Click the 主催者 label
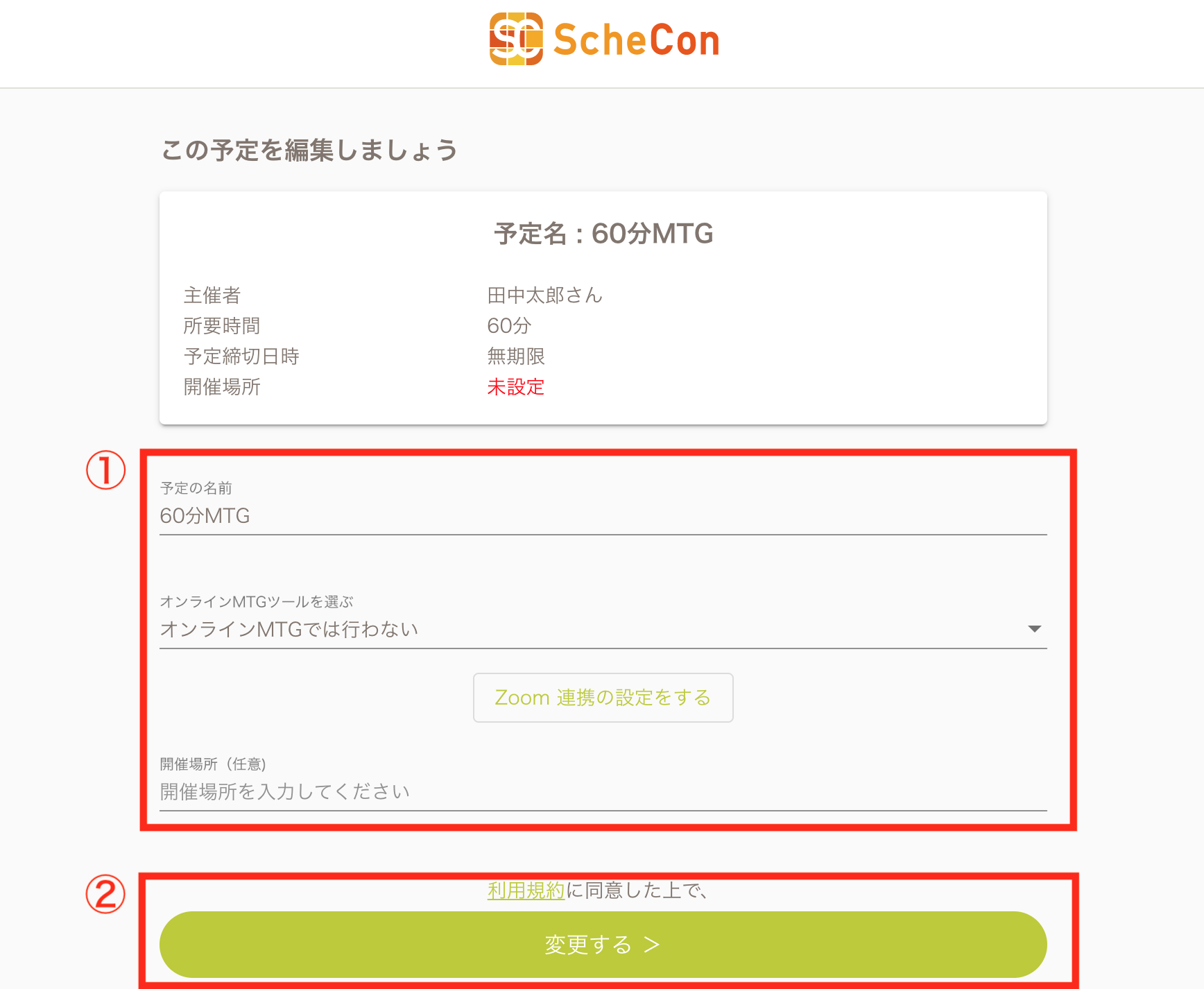 point(212,295)
